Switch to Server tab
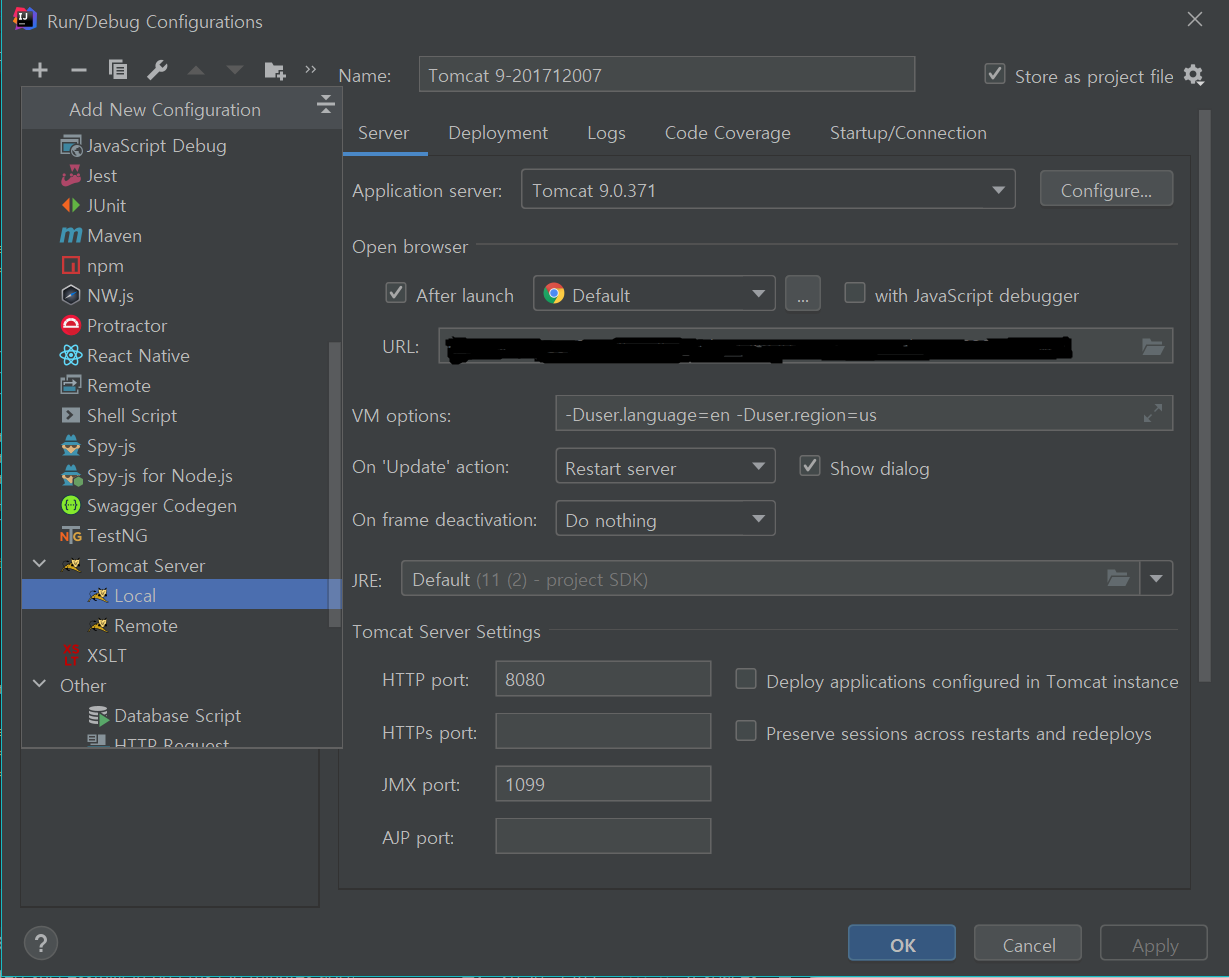 click(x=384, y=133)
